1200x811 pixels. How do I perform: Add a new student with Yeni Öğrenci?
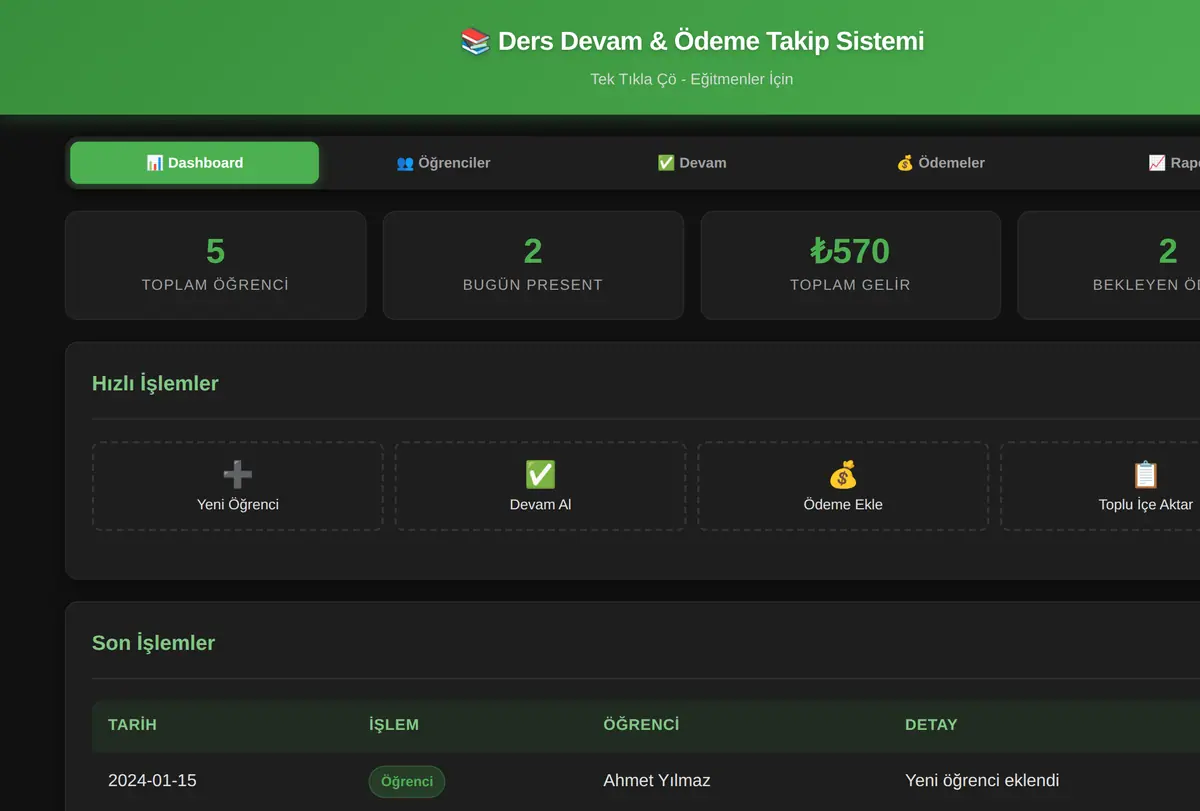[238, 486]
